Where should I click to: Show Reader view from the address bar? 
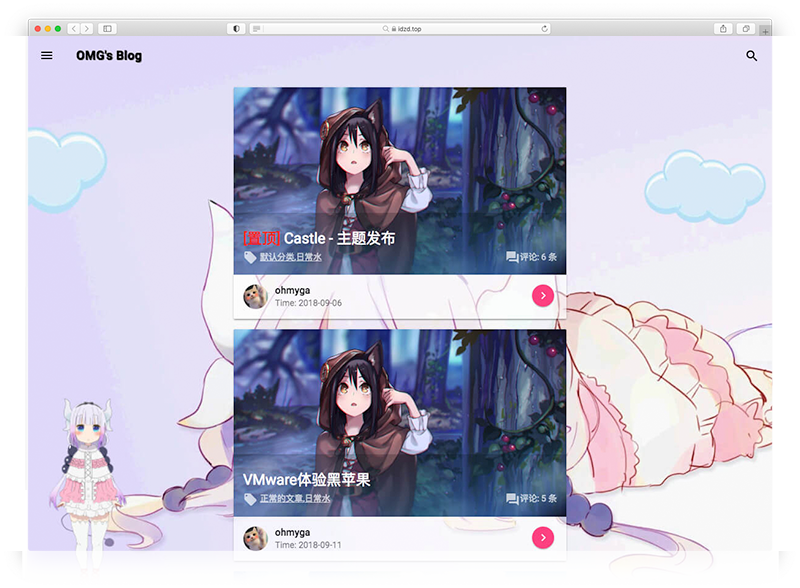coord(257,29)
